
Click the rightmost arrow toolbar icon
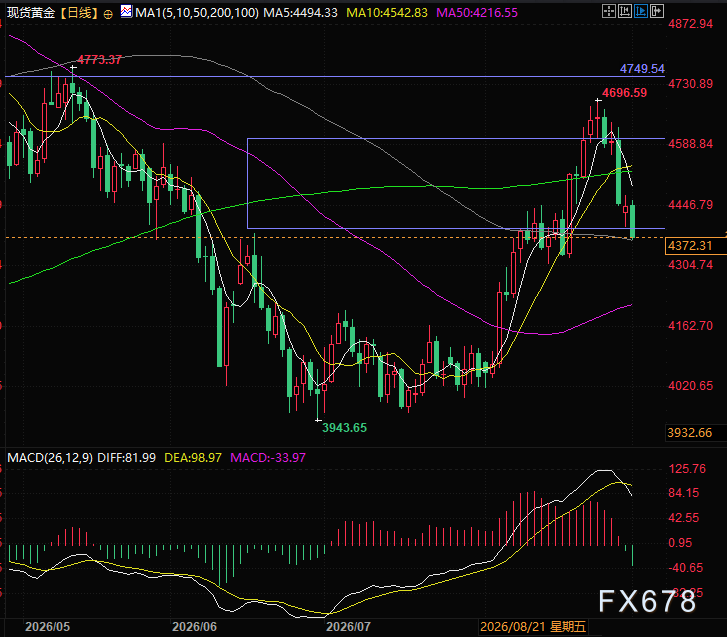pos(657,11)
